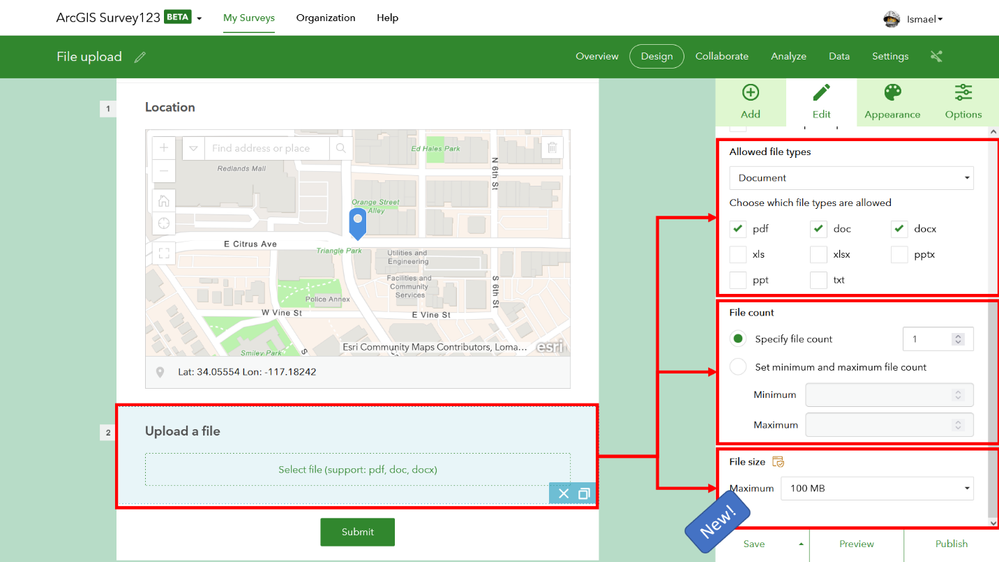Click the map home extent icon
Screen dimensions: 999x562
[164, 201]
